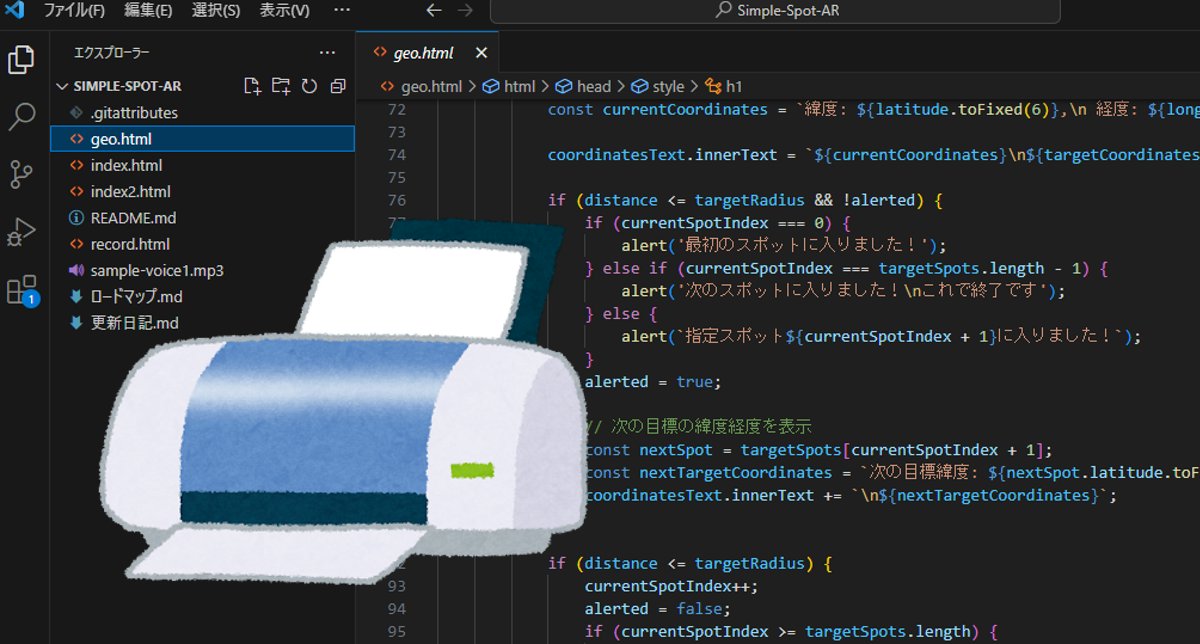Open the Extensions view with badge
Screen dimensions: 1200x644
click(21, 290)
